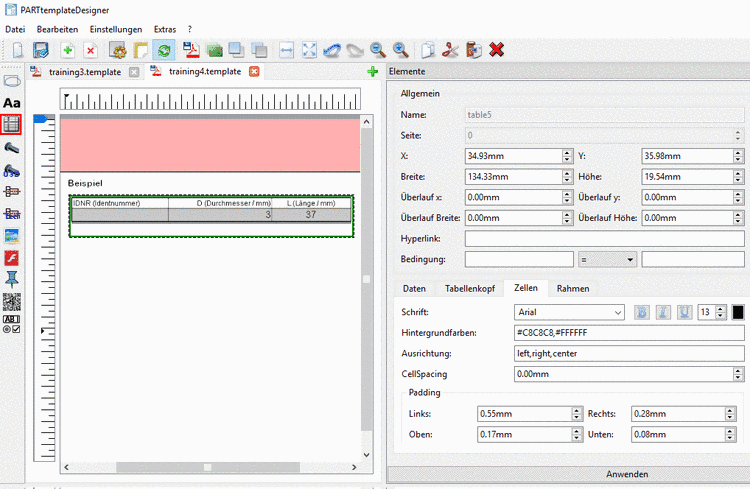Screen dimensions: 750x489
Task: Open the Extras menu
Action: (165, 29)
